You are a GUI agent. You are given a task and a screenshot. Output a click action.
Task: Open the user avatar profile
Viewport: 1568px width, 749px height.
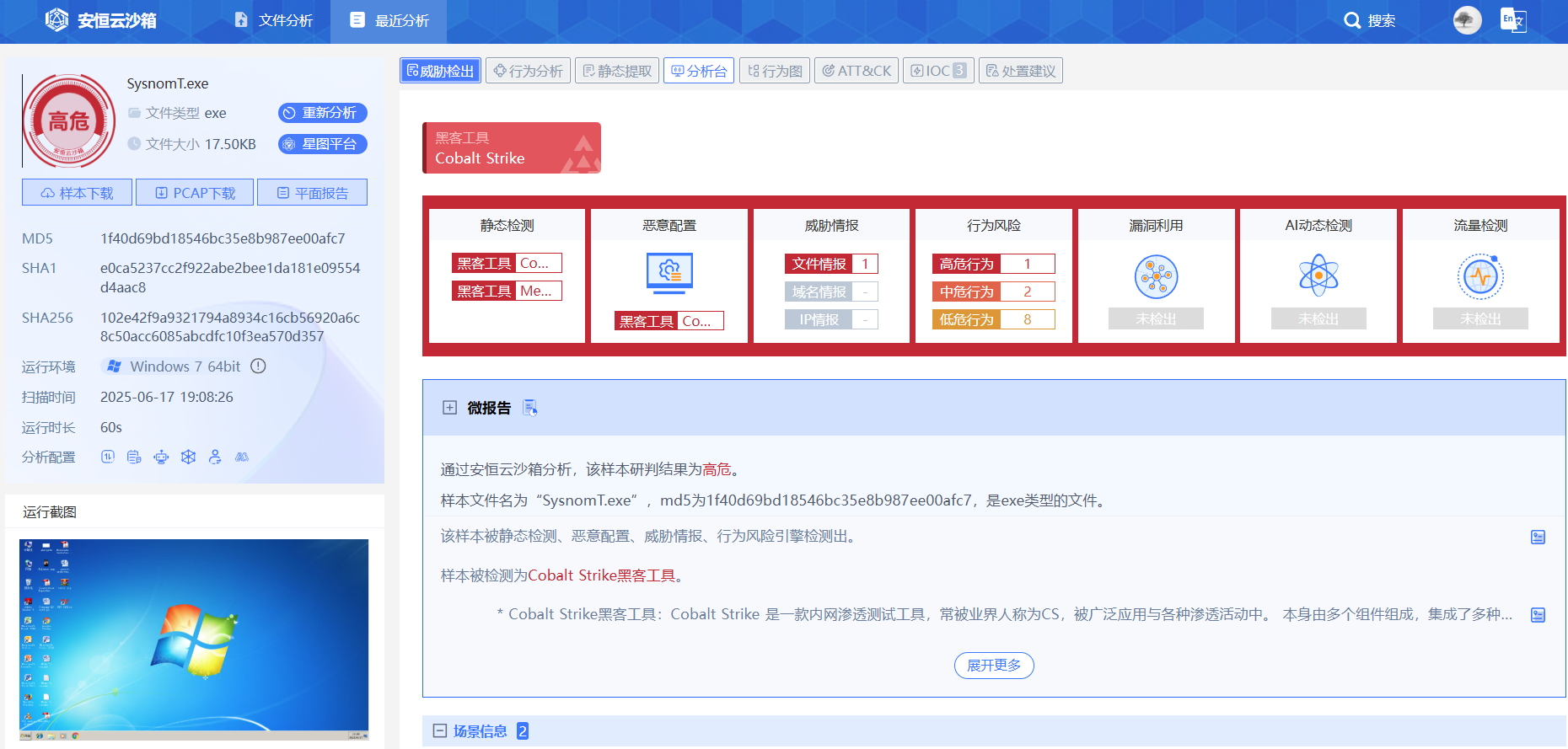pos(1467,20)
